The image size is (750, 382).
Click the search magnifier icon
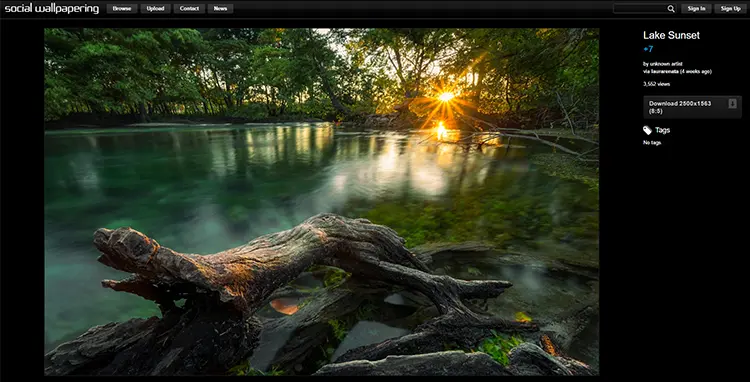(671, 9)
